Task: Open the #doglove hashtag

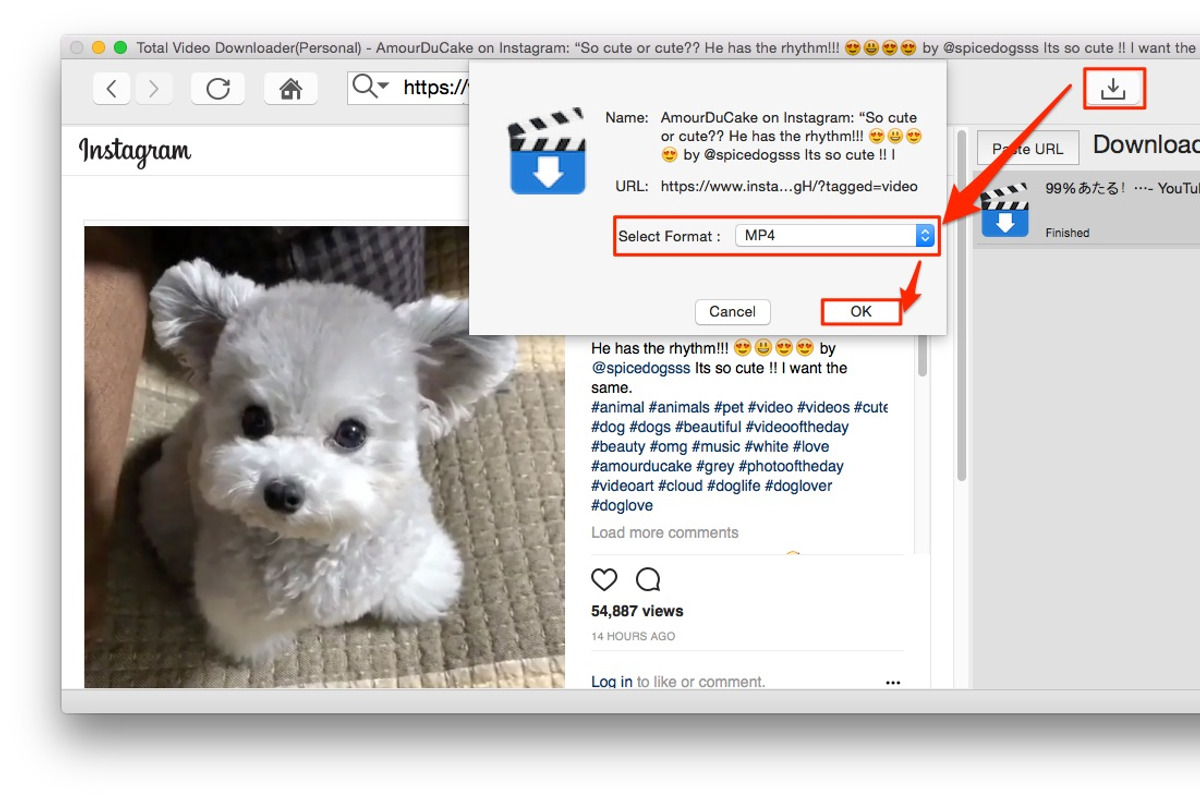Action: click(621, 505)
